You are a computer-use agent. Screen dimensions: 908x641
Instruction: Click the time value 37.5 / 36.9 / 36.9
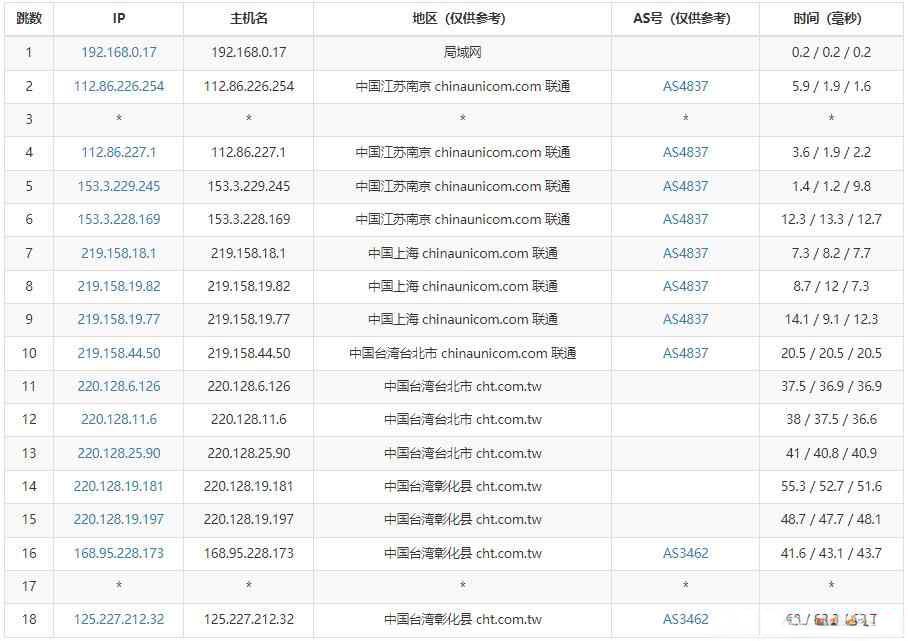coord(832,386)
